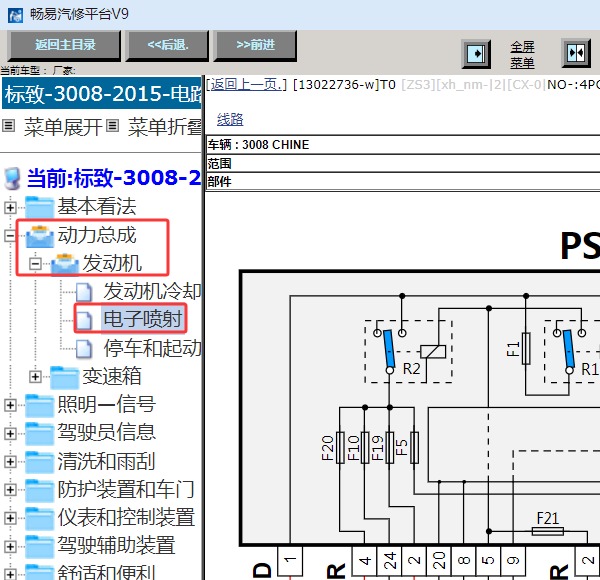Expand the 仪表和控制装置 folder
Viewport: 600px width, 580px height.
pos(10,518)
